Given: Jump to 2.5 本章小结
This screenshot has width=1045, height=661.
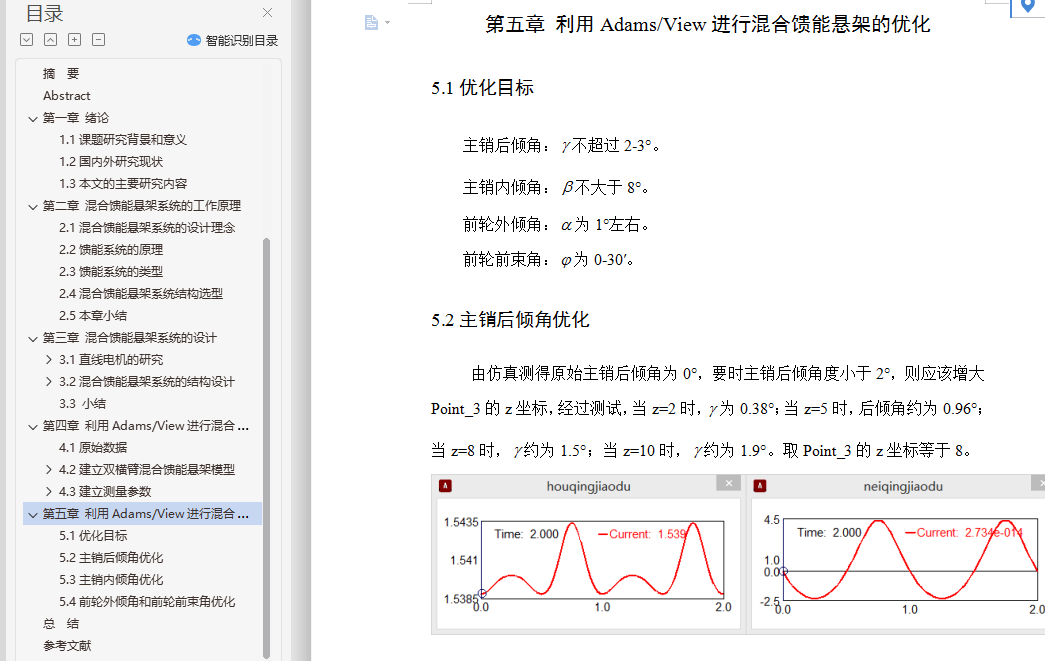Looking at the screenshot, I should click(x=93, y=315).
